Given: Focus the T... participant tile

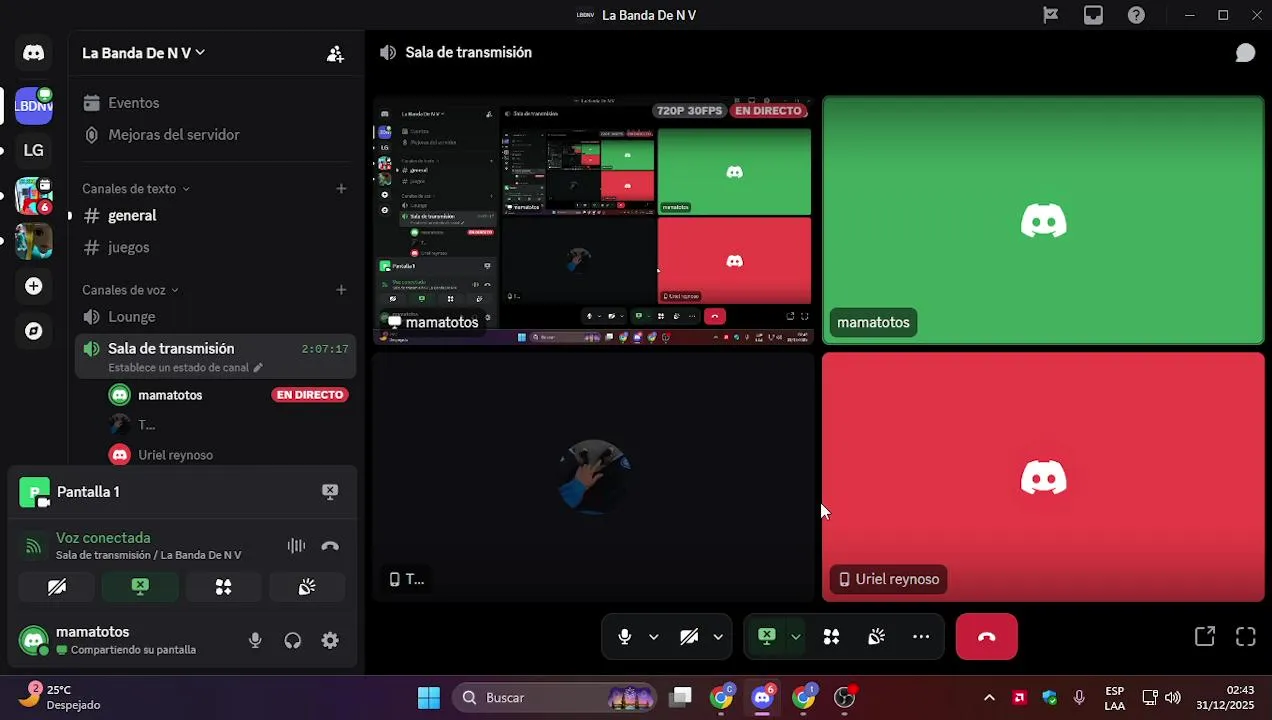Looking at the screenshot, I should (594, 477).
